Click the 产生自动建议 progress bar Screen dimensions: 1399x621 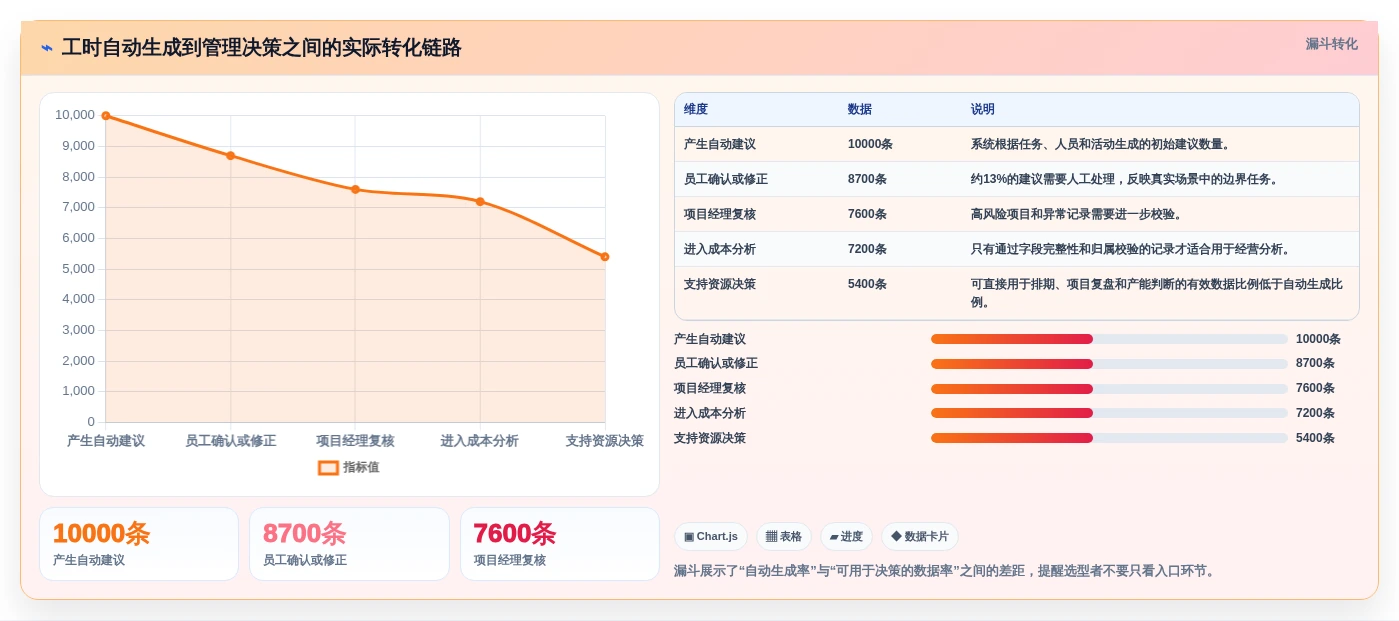(x=1109, y=339)
